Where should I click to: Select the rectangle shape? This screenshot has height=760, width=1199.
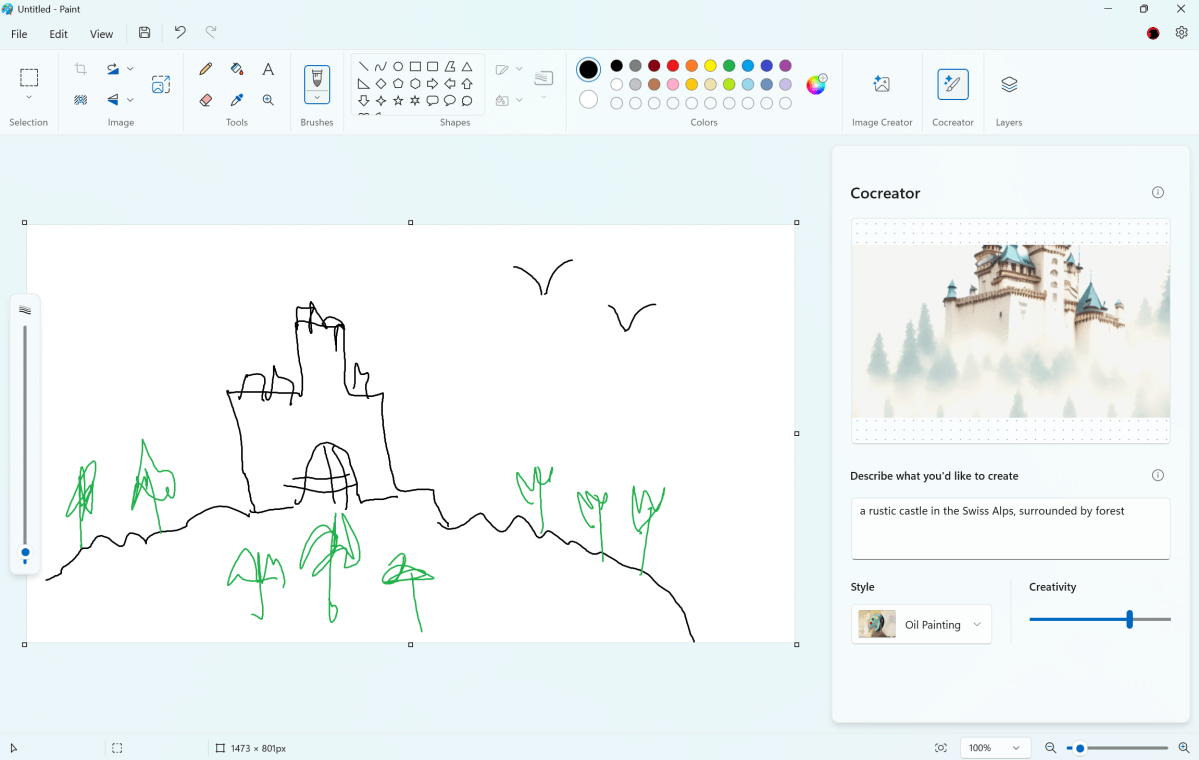pos(415,66)
